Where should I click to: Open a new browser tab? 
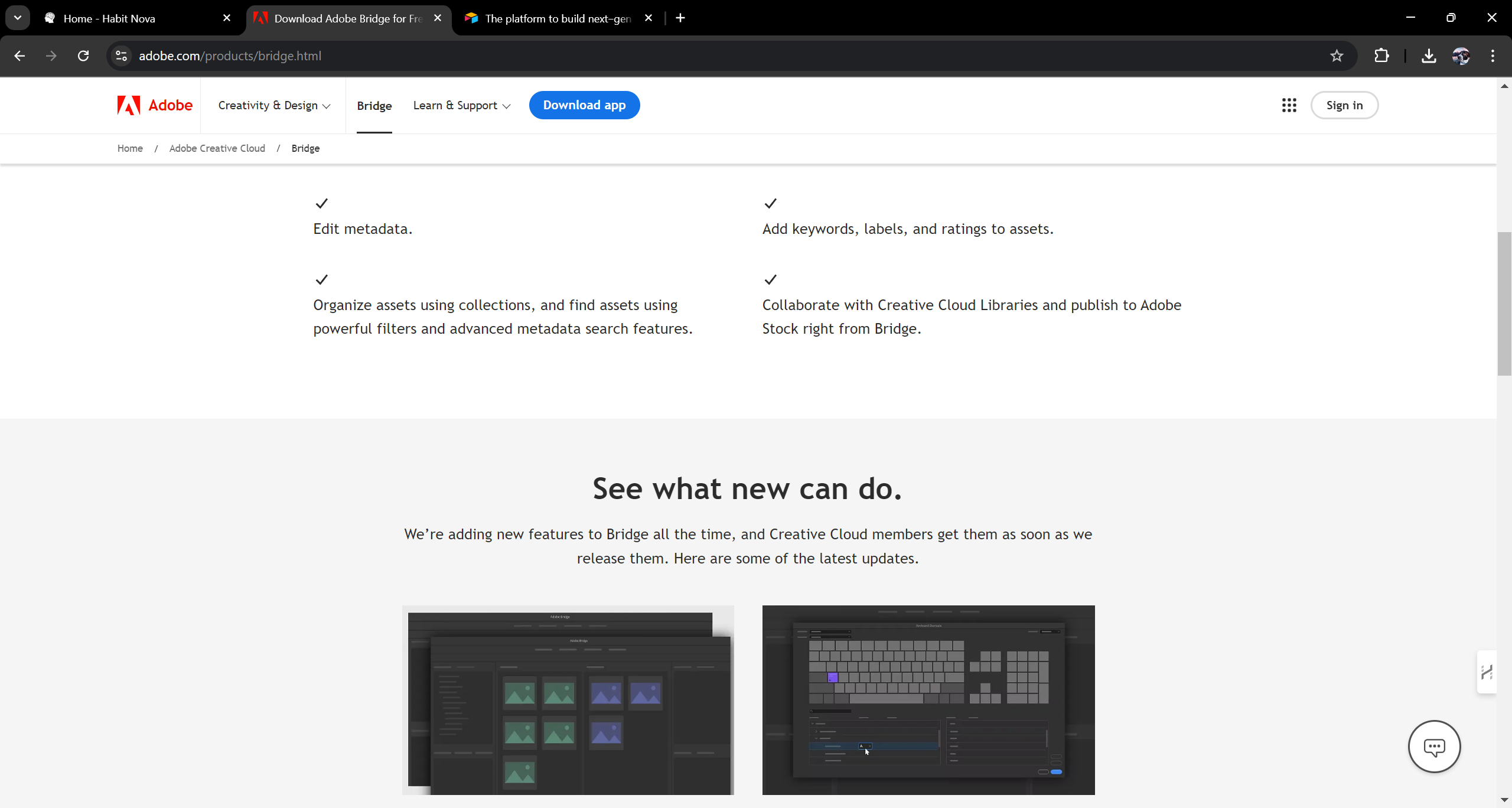[680, 18]
